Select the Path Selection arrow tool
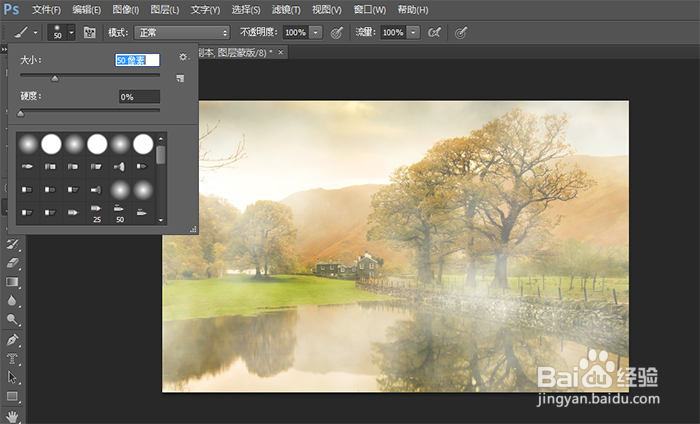Viewport: 700px width, 424px height. (12, 378)
